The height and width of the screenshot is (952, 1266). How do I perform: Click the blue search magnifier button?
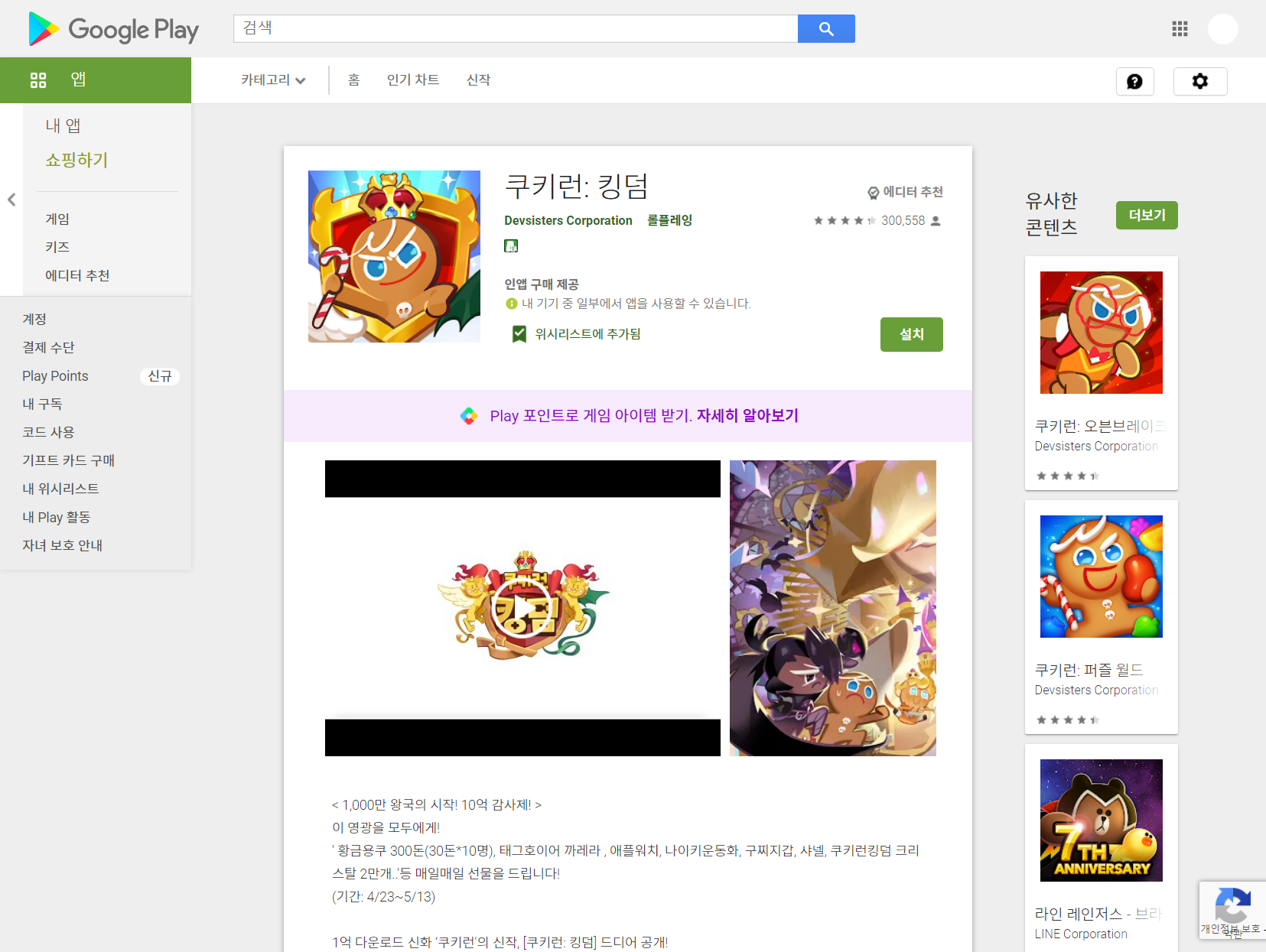[826, 28]
